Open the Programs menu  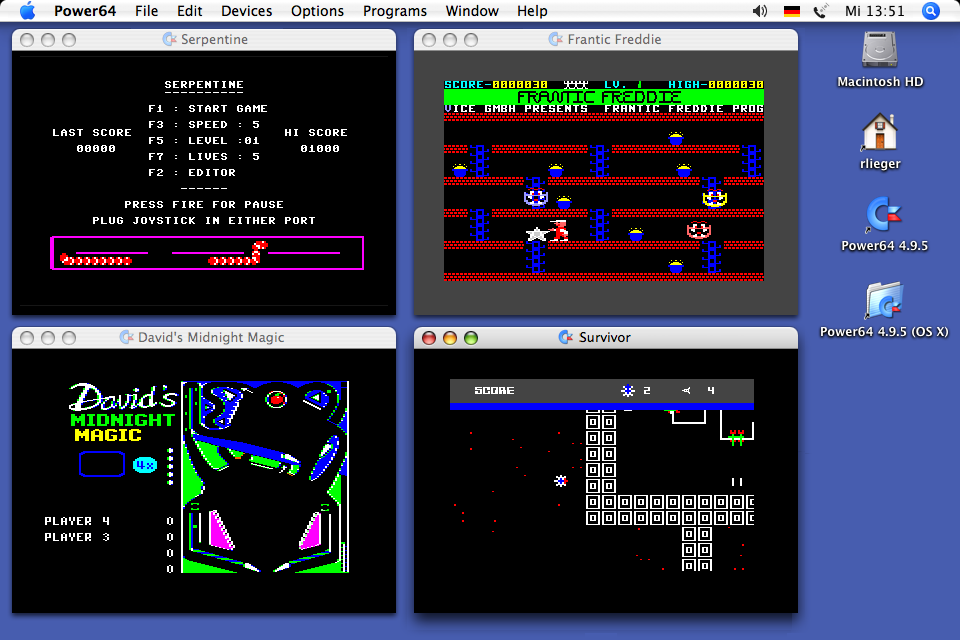point(395,11)
